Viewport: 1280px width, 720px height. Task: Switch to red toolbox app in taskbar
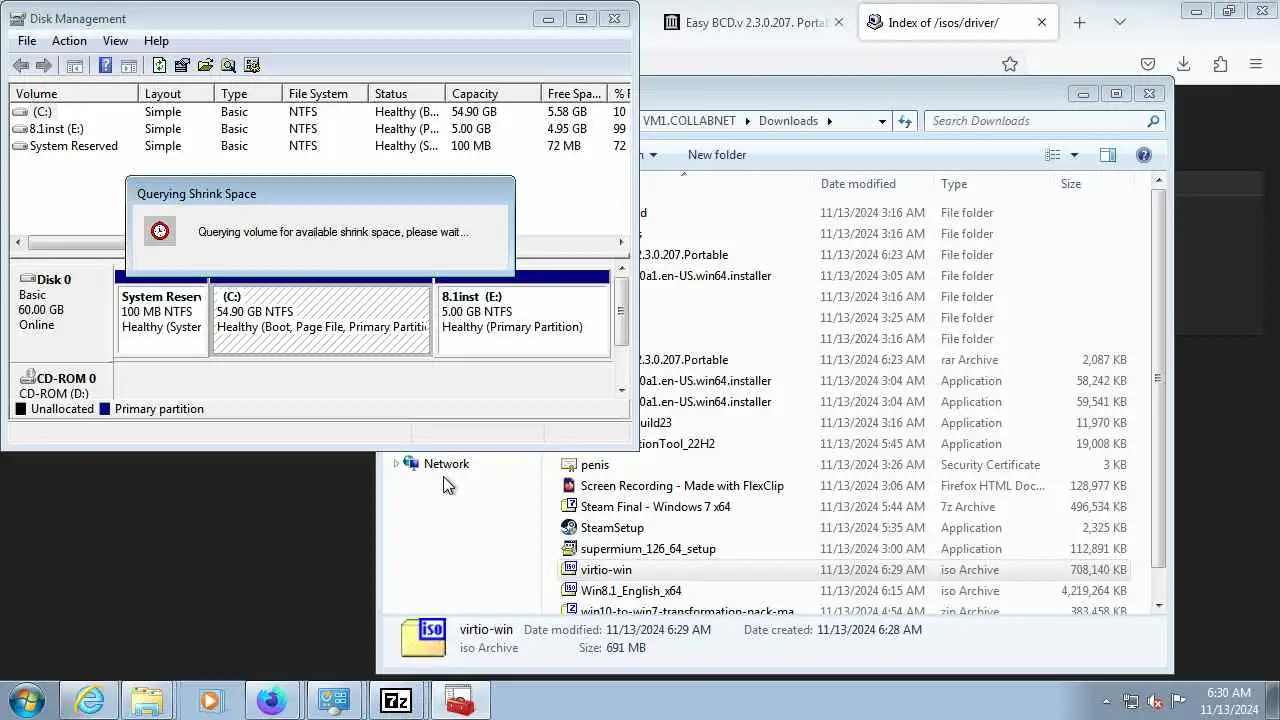pyautogui.click(x=459, y=701)
